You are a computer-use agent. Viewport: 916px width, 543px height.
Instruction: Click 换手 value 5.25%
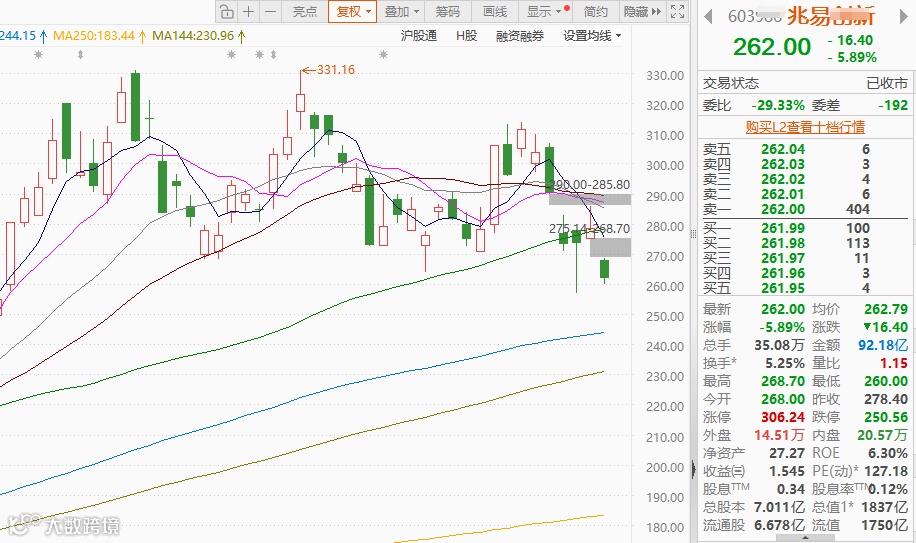tap(785, 363)
